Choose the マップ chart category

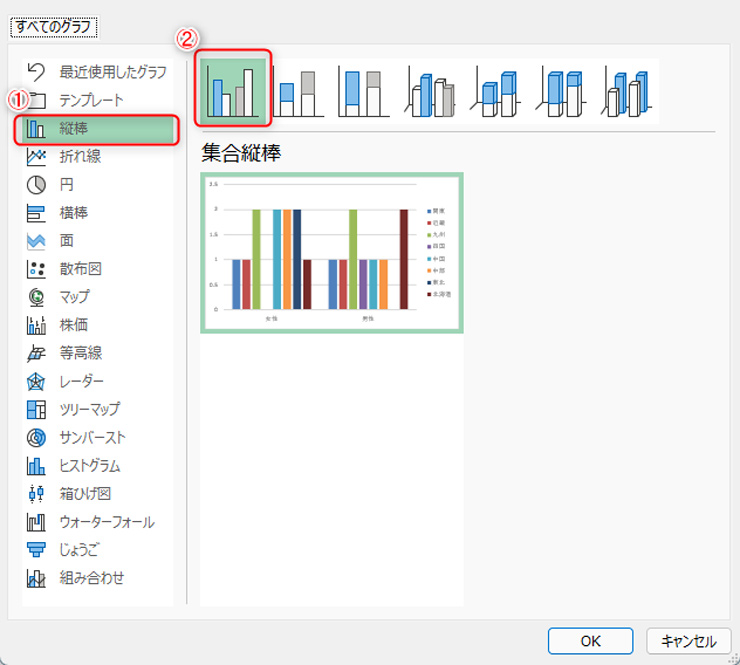coord(74,297)
